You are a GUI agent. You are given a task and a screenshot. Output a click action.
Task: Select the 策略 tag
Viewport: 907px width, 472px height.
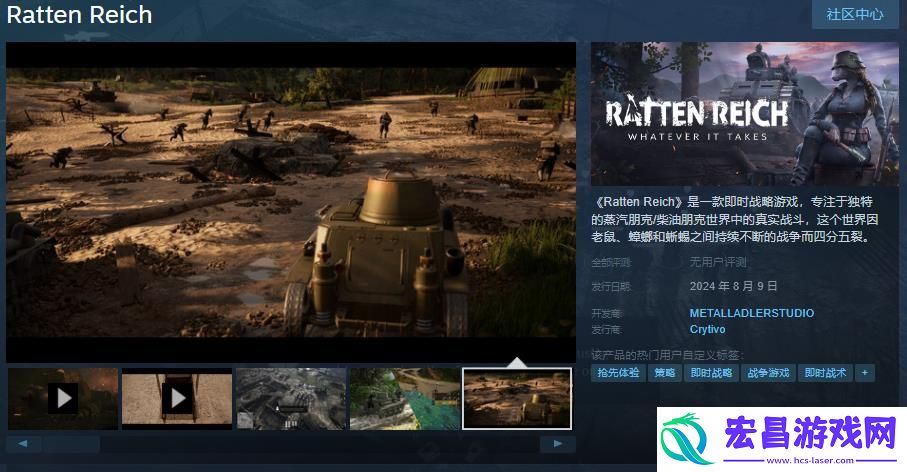665,373
